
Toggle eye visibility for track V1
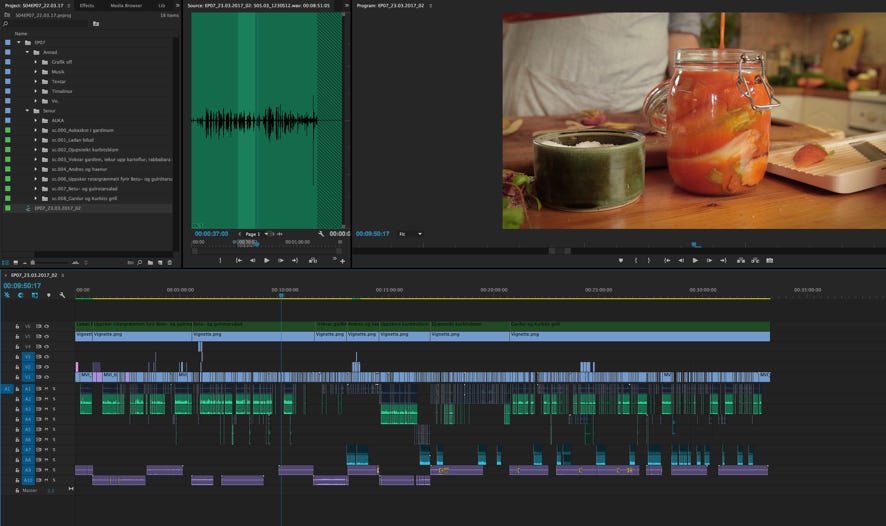(x=46, y=377)
